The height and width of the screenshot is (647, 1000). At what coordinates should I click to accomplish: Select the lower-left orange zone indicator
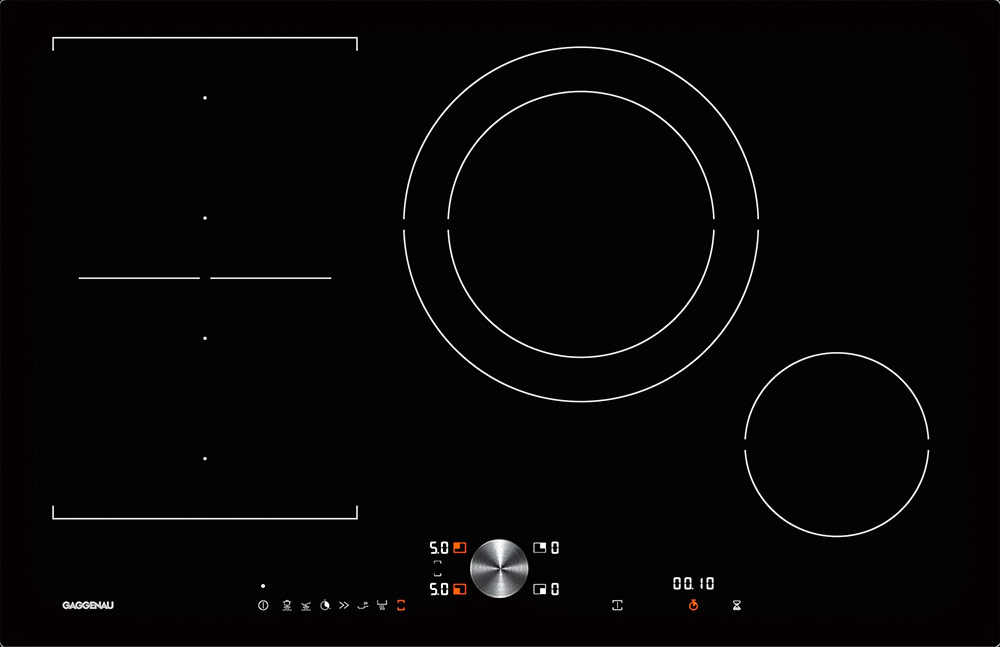(x=460, y=589)
